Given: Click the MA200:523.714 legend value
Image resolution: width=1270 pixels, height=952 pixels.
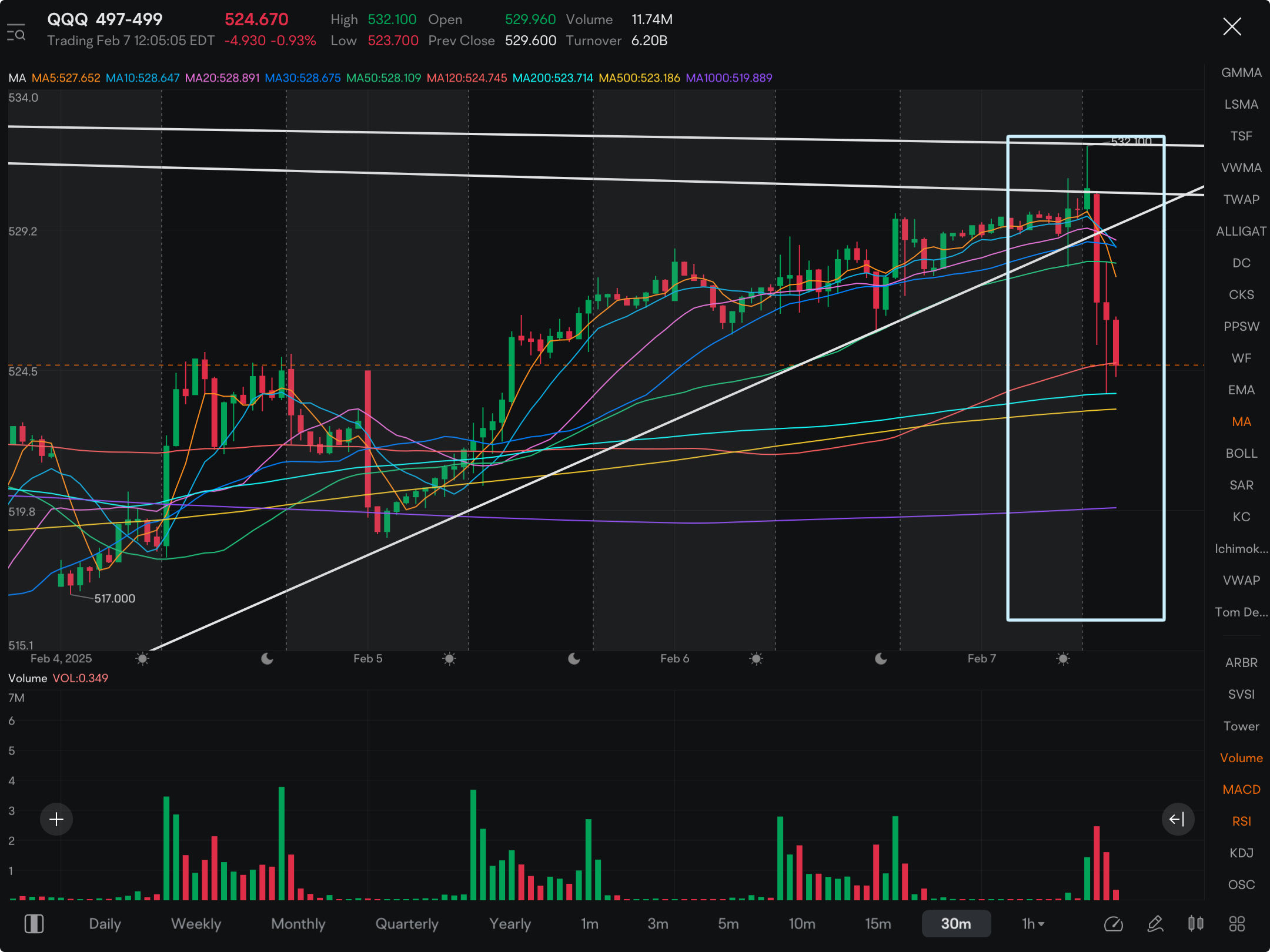Looking at the screenshot, I should 553,78.
